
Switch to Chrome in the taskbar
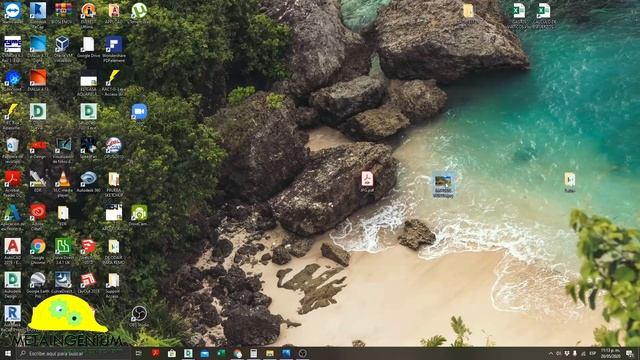237,353
